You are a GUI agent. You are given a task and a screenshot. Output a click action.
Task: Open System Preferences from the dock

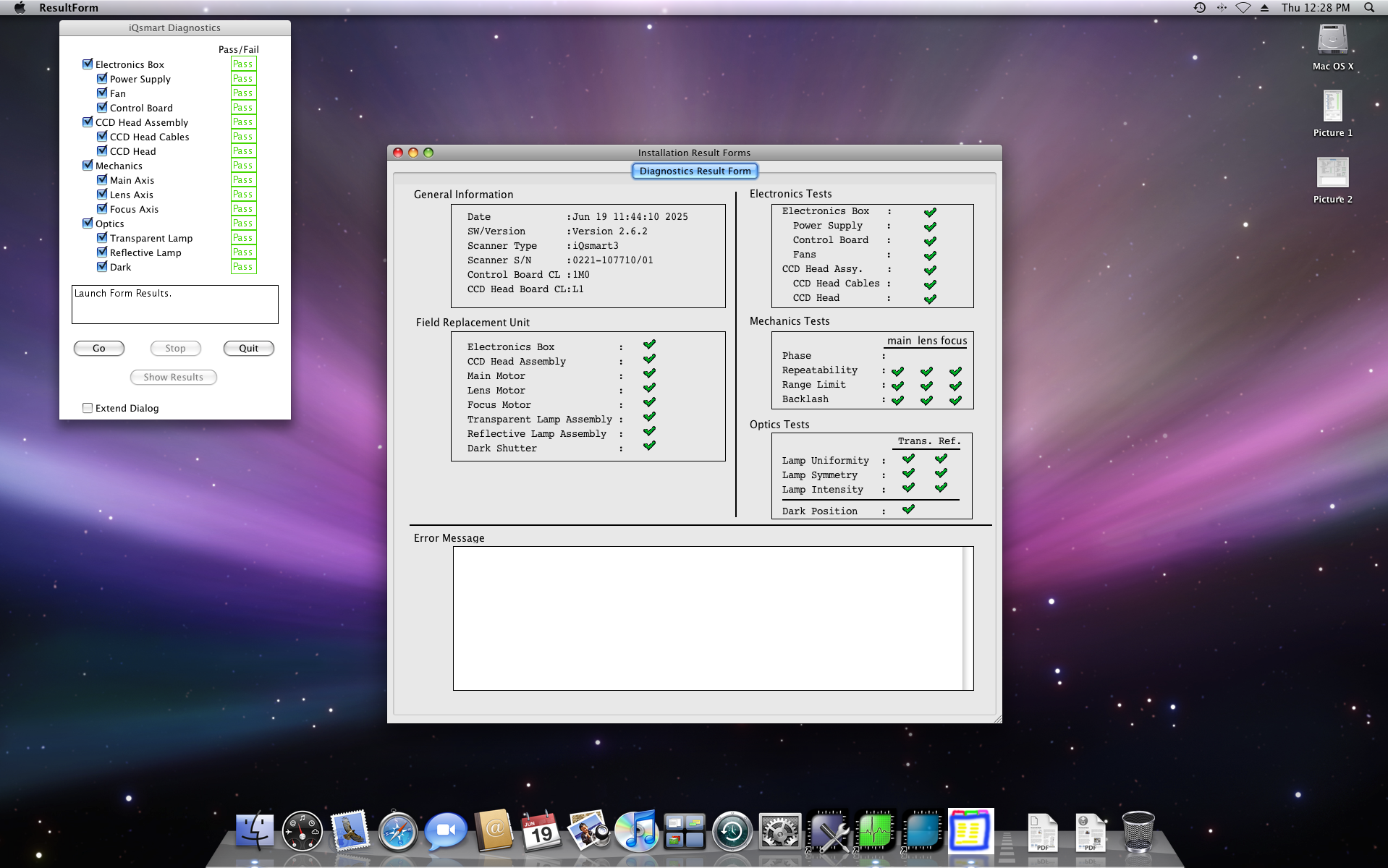click(x=780, y=831)
